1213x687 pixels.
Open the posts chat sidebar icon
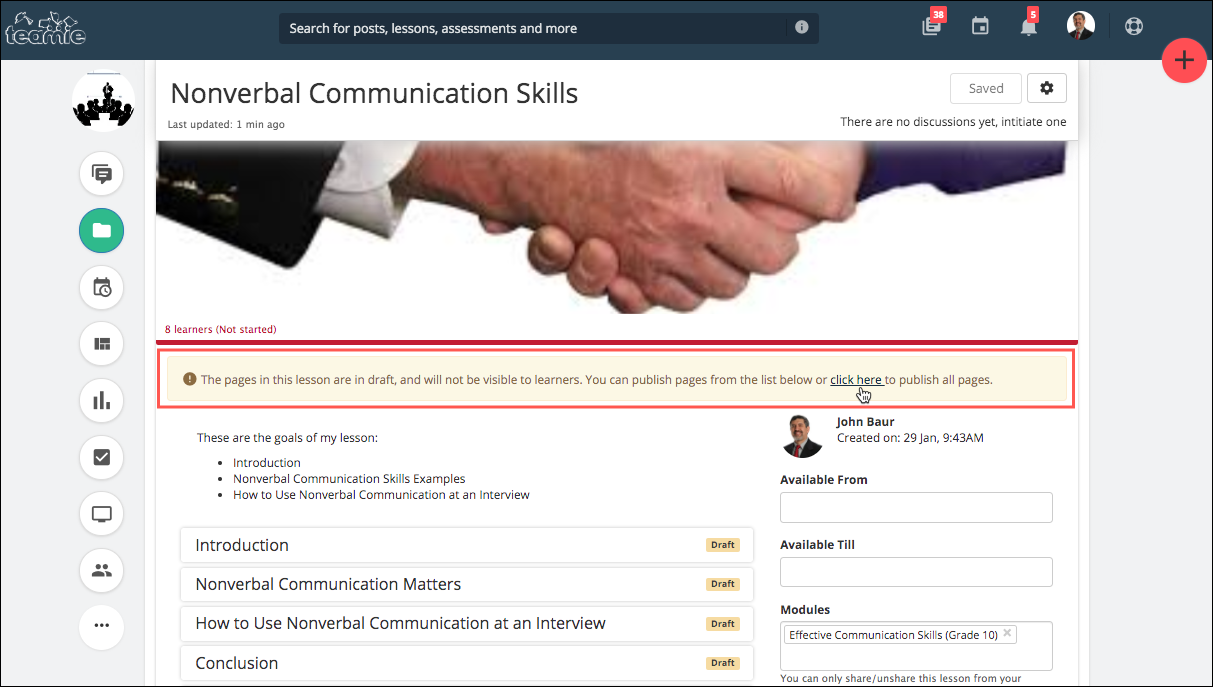coord(101,174)
